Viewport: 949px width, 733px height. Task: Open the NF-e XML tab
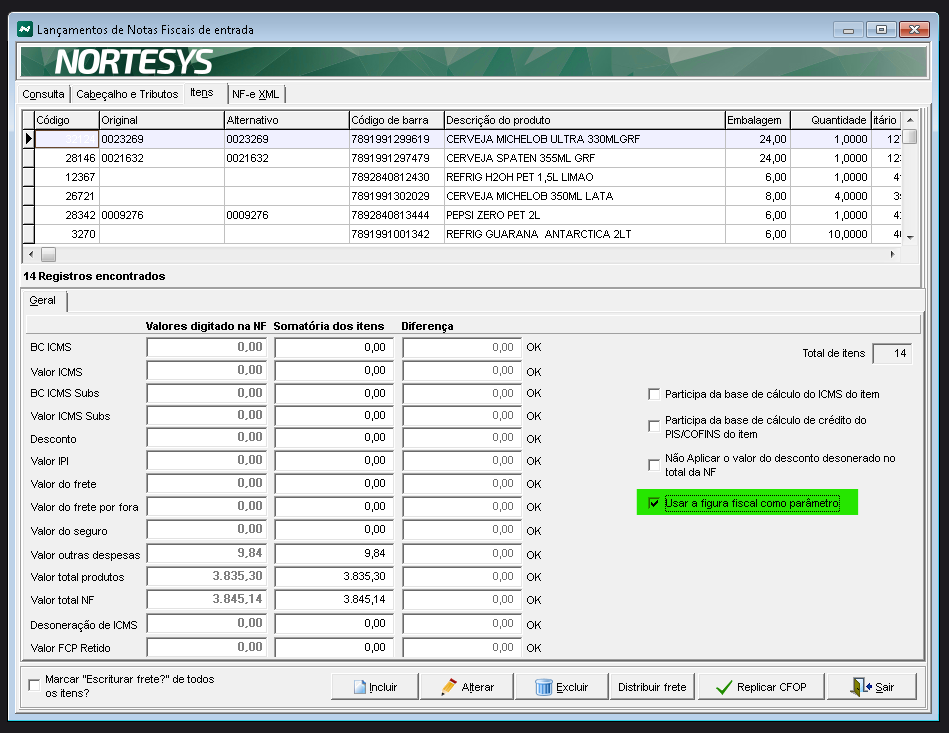coord(256,94)
